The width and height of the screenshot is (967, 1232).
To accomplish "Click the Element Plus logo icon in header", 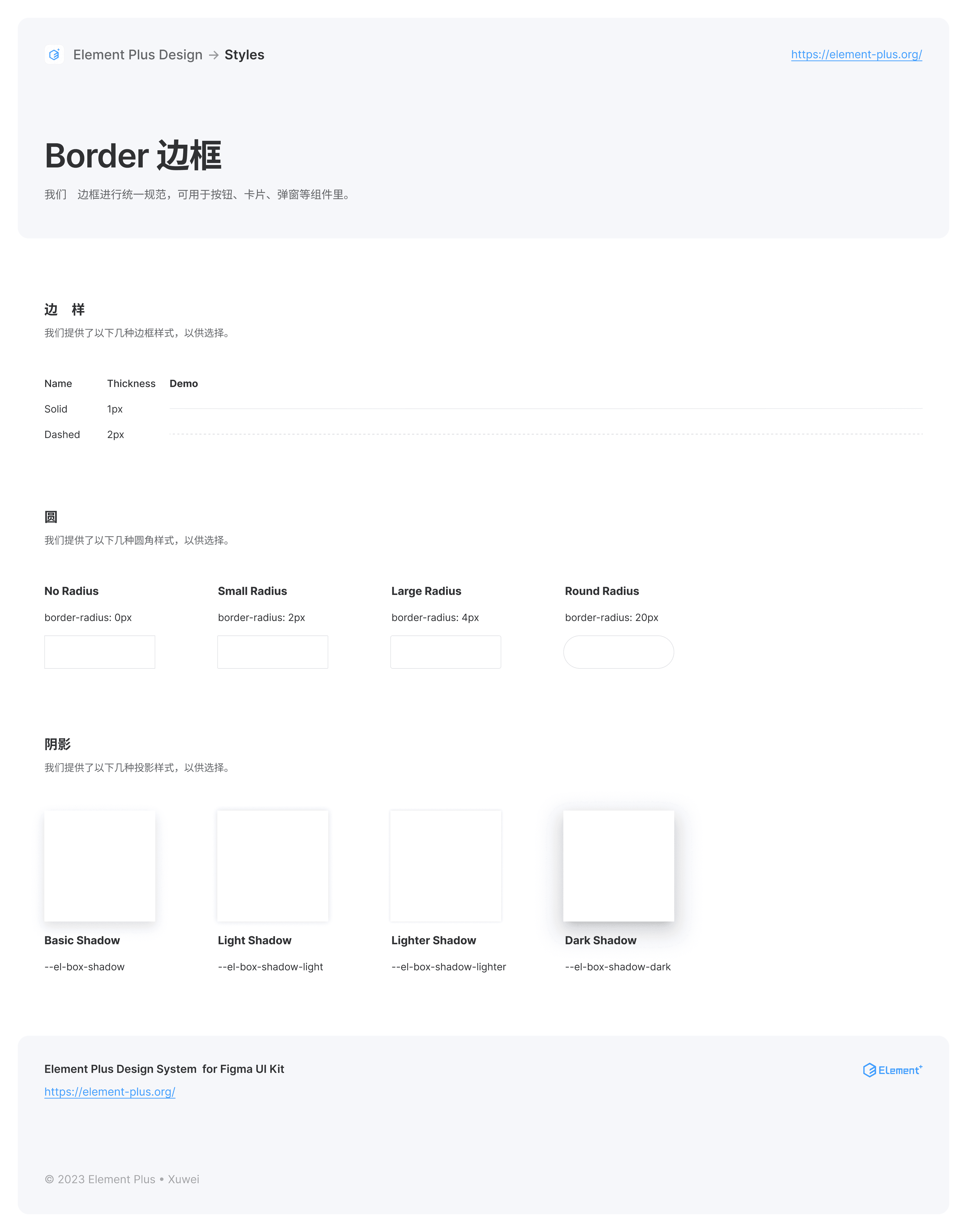I will click(54, 54).
